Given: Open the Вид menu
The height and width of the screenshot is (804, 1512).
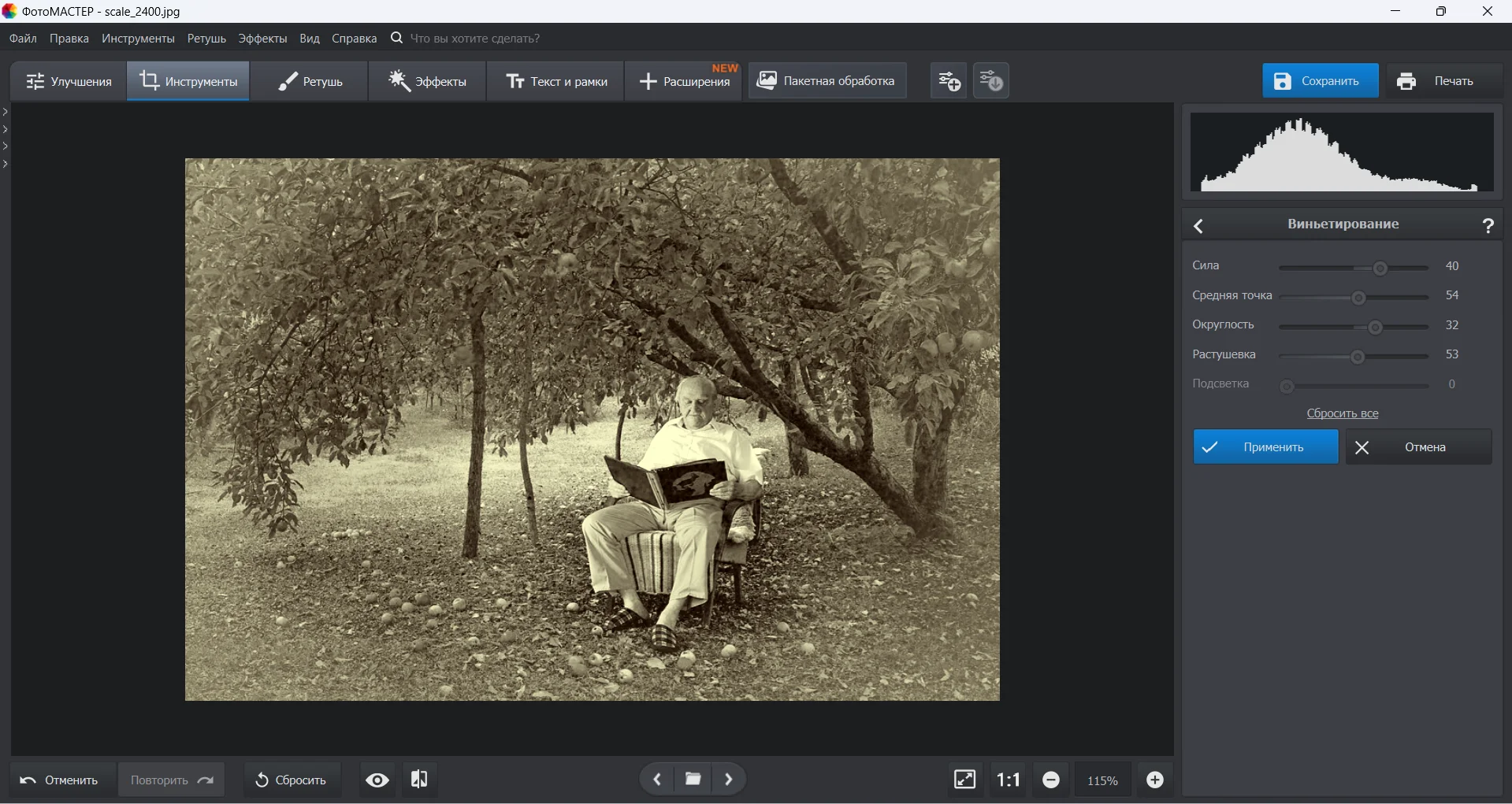Looking at the screenshot, I should point(310,39).
